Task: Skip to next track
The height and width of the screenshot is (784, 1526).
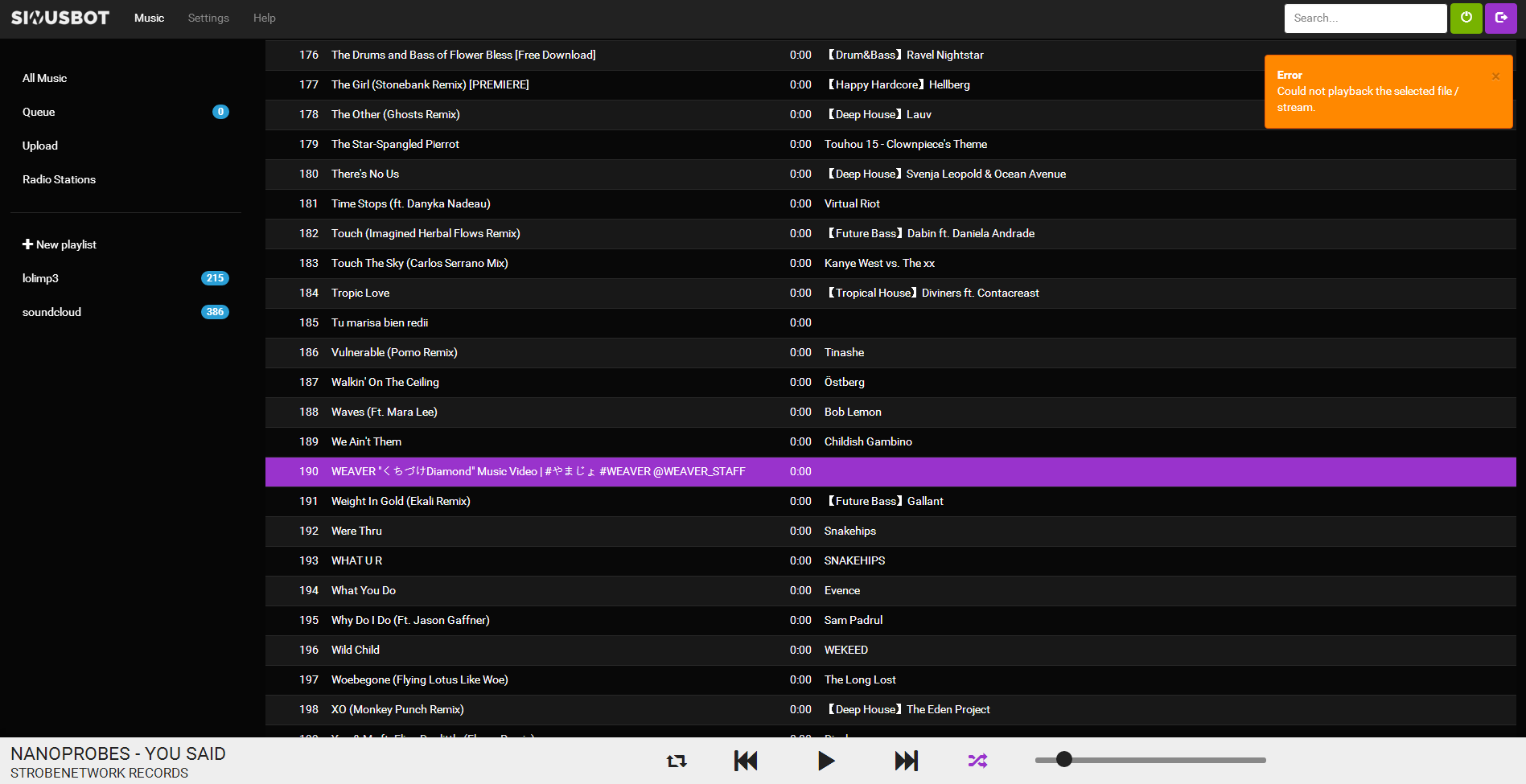Action: click(x=907, y=761)
